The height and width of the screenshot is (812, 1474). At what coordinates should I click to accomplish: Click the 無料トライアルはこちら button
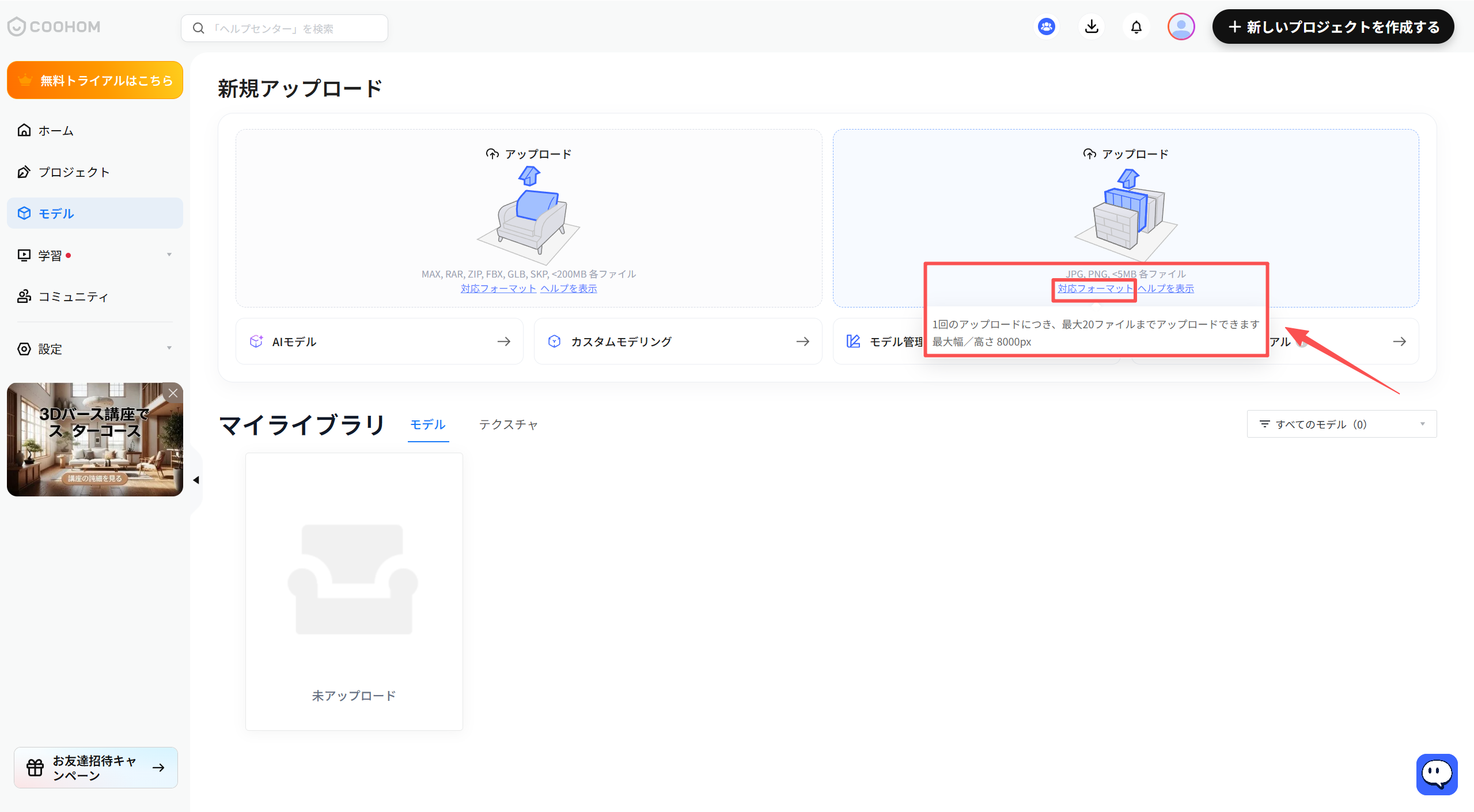click(x=95, y=80)
